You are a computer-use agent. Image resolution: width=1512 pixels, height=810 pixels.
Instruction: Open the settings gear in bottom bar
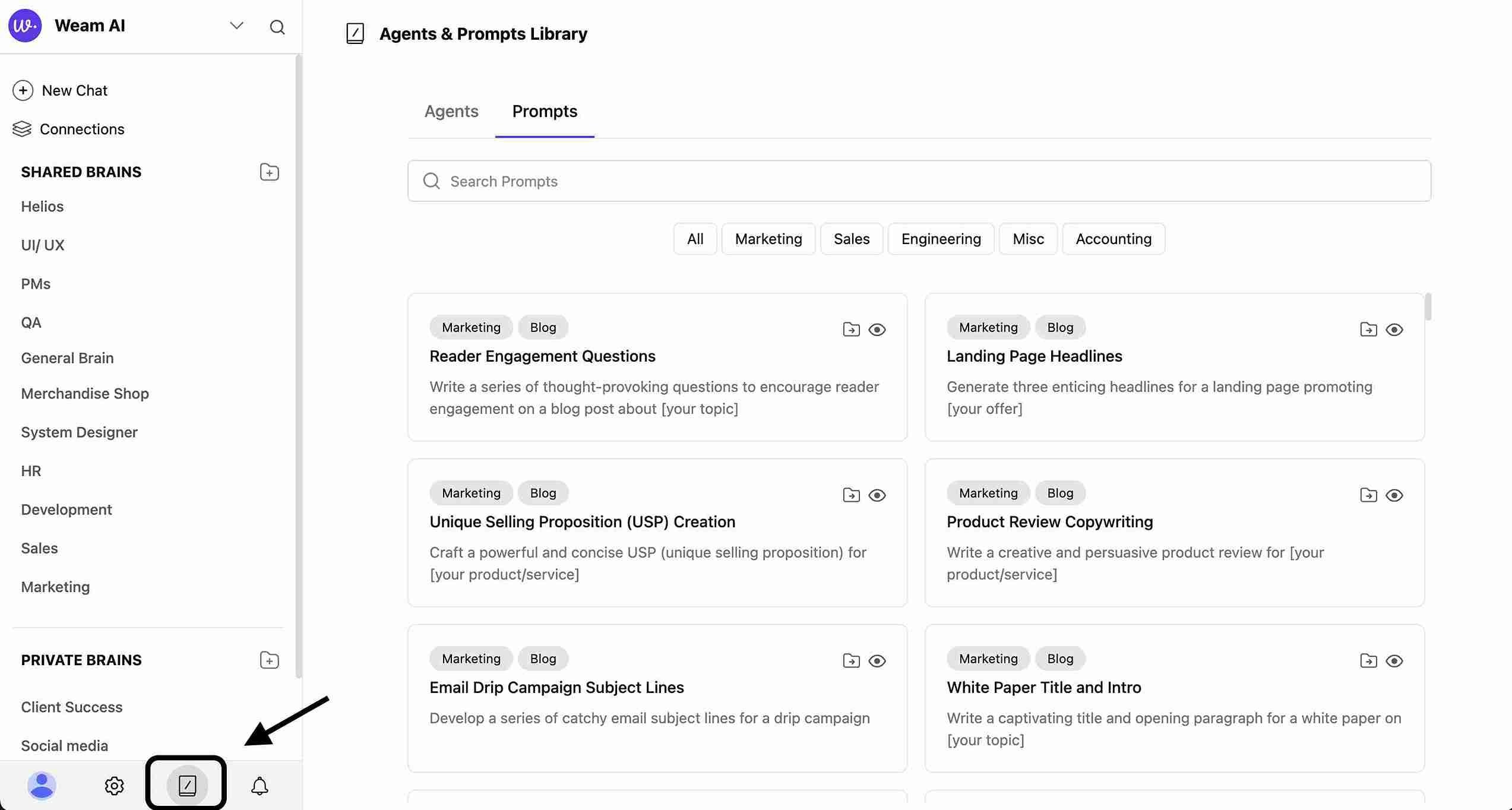pyautogui.click(x=114, y=786)
